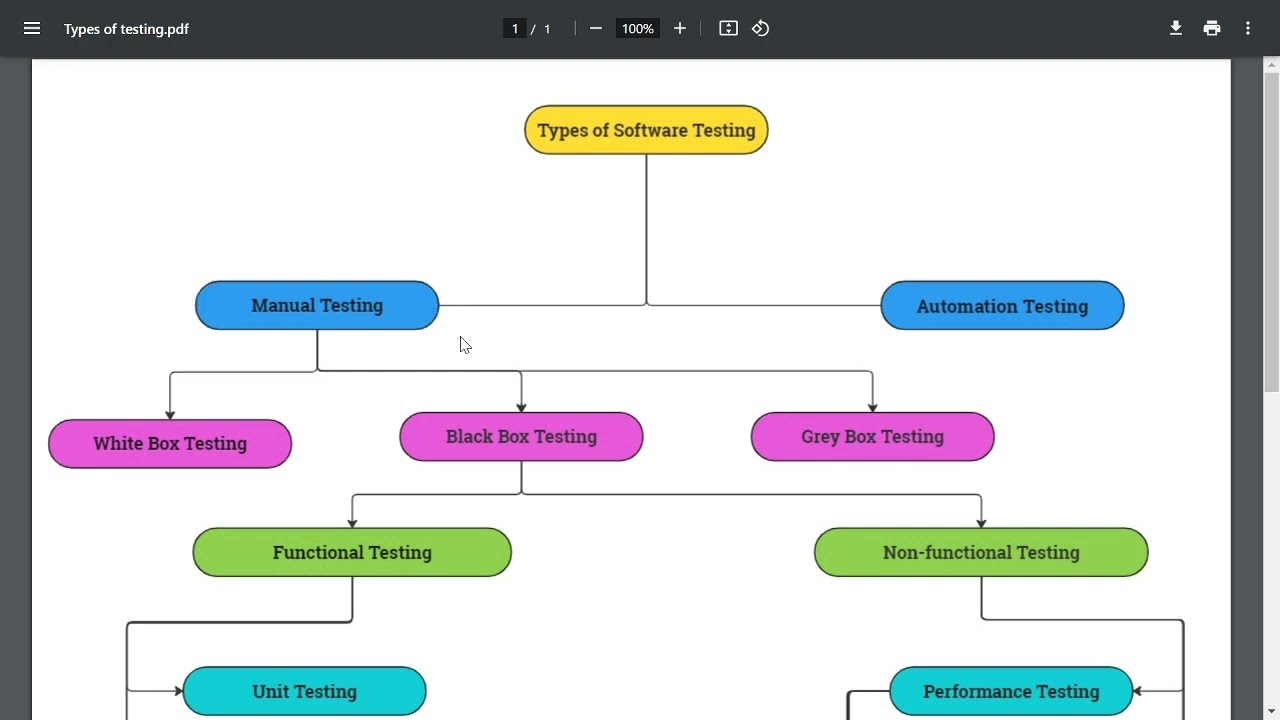Zoom out with the minus icon
Image resolution: width=1280 pixels, height=720 pixels.
[x=596, y=28]
